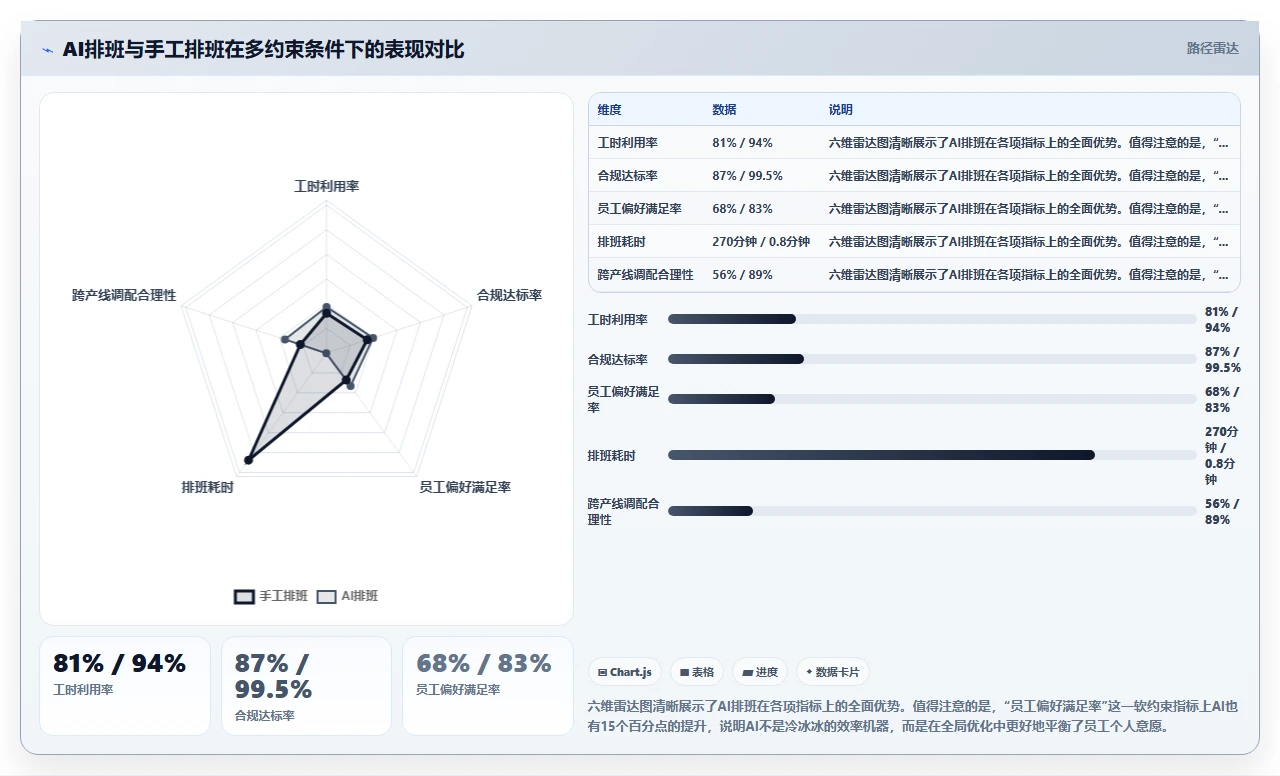Click the 说明 column header

[840, 110]
